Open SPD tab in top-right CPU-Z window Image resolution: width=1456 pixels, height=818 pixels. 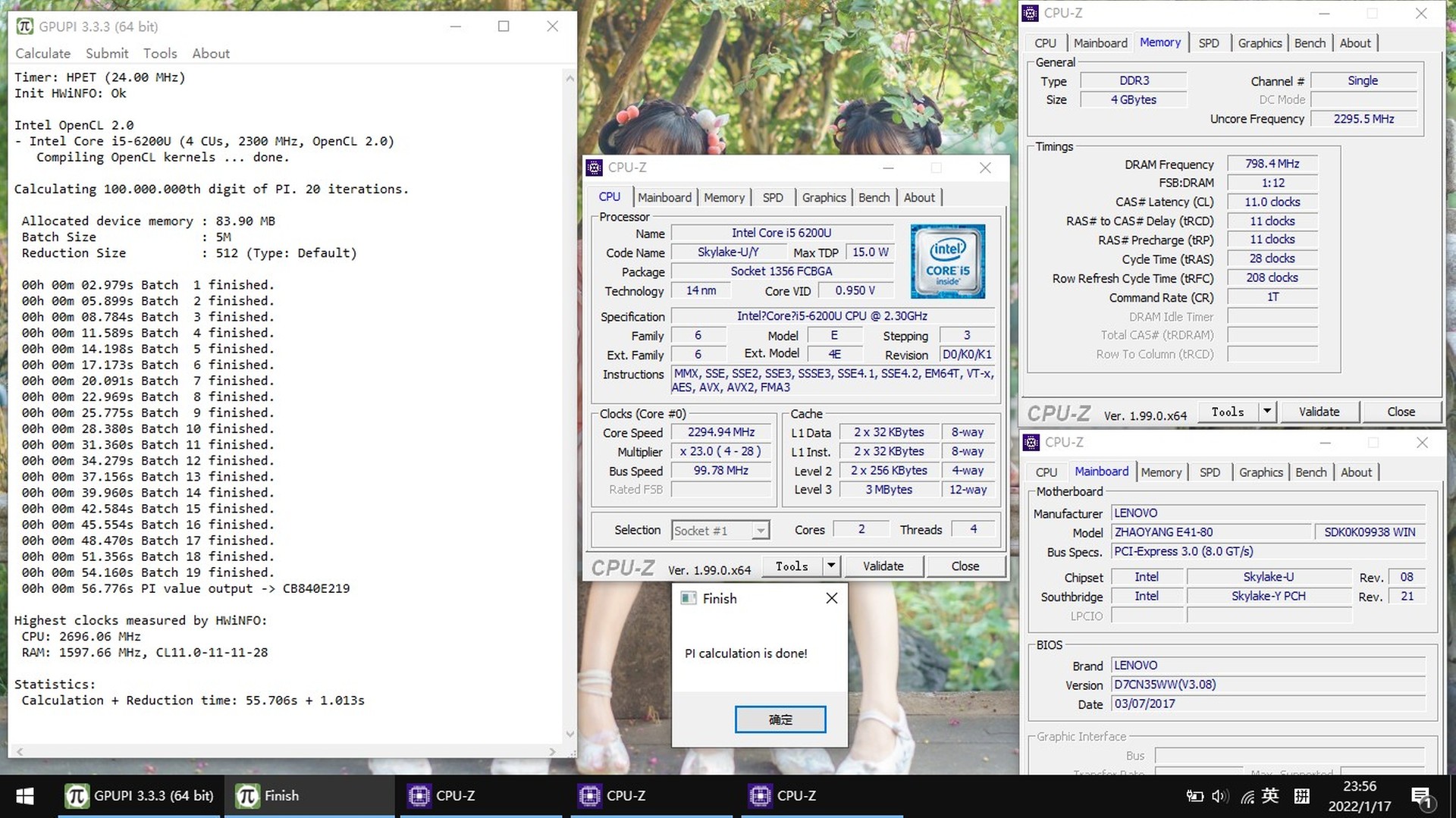click(x=1209, y=43)
